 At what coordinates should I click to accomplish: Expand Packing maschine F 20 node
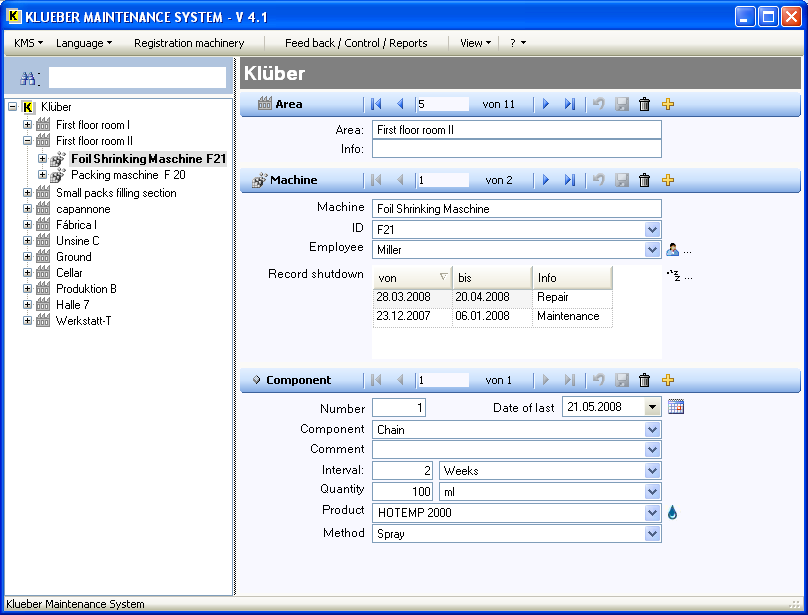[43, 175]
